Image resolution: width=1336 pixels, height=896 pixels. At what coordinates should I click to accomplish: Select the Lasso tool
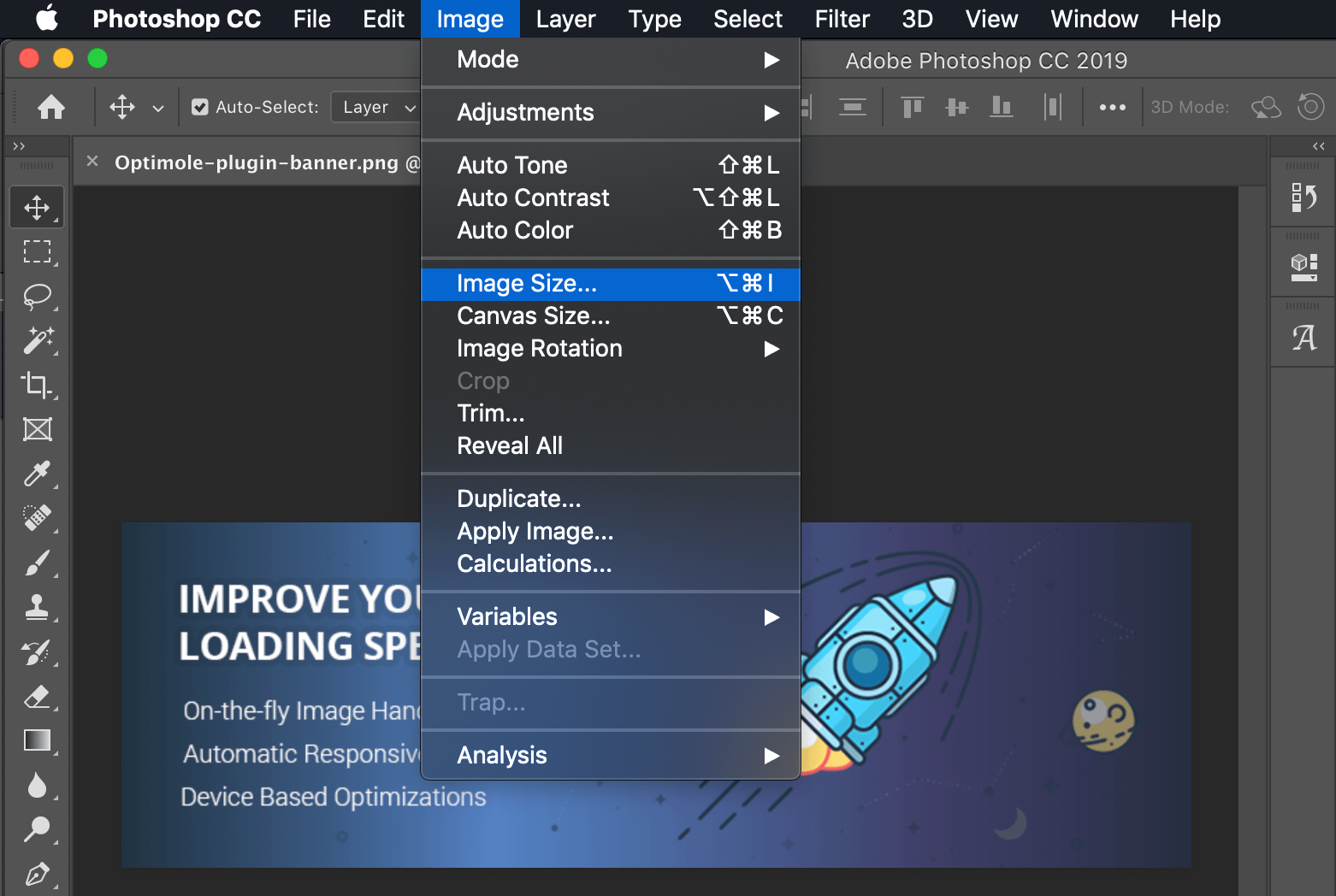tap(37, 296)
